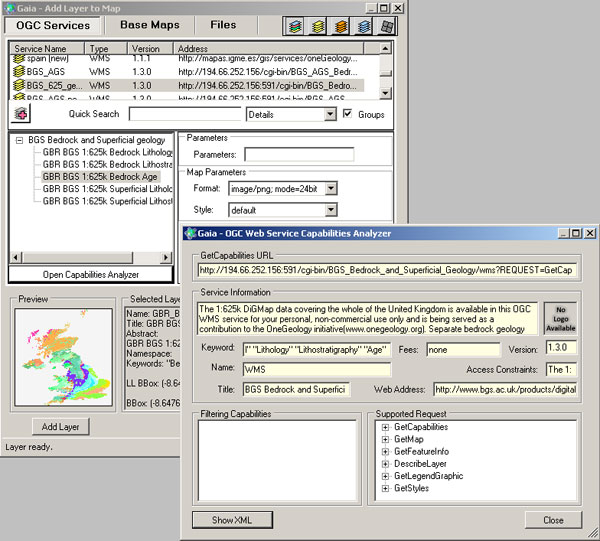
Task: Switch to the OGC Services tab
Action: pos(53,25)
